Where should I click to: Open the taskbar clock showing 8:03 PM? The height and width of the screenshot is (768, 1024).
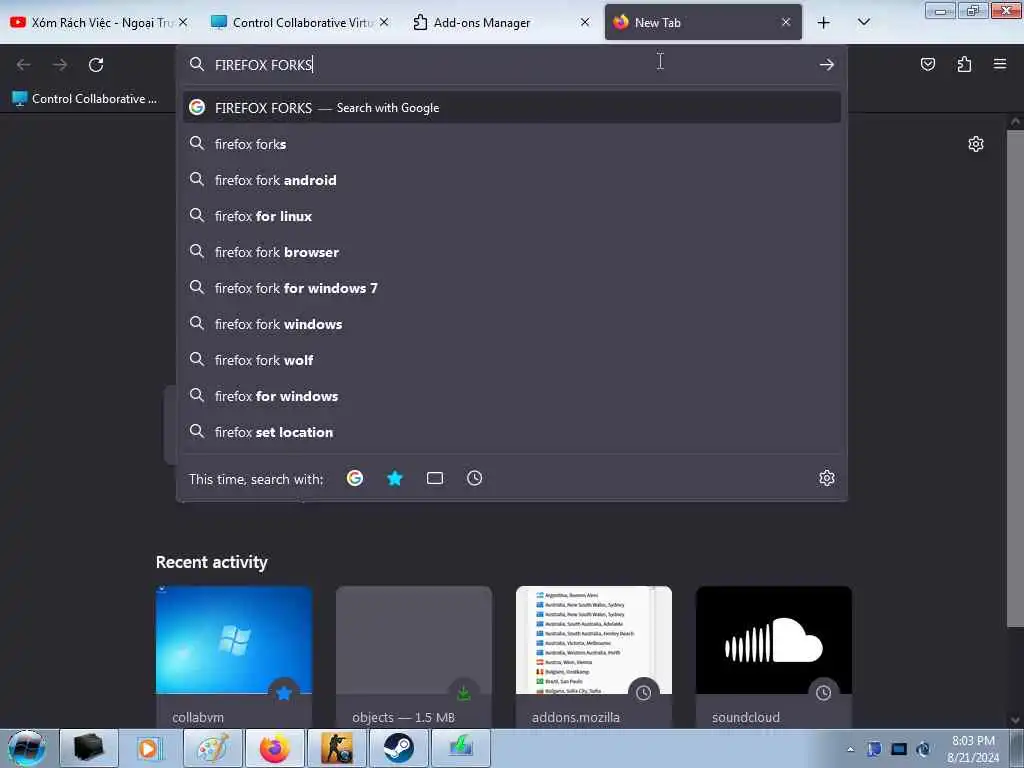(x=973, y=749)
